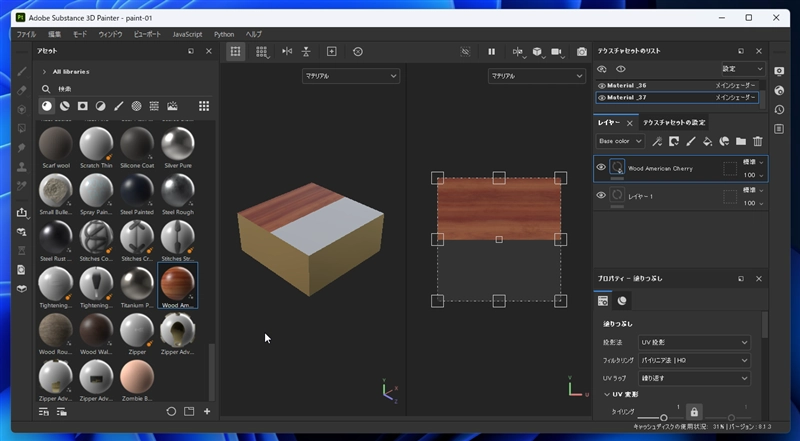Click the add folder icon in layers

[x=741, y=141]
